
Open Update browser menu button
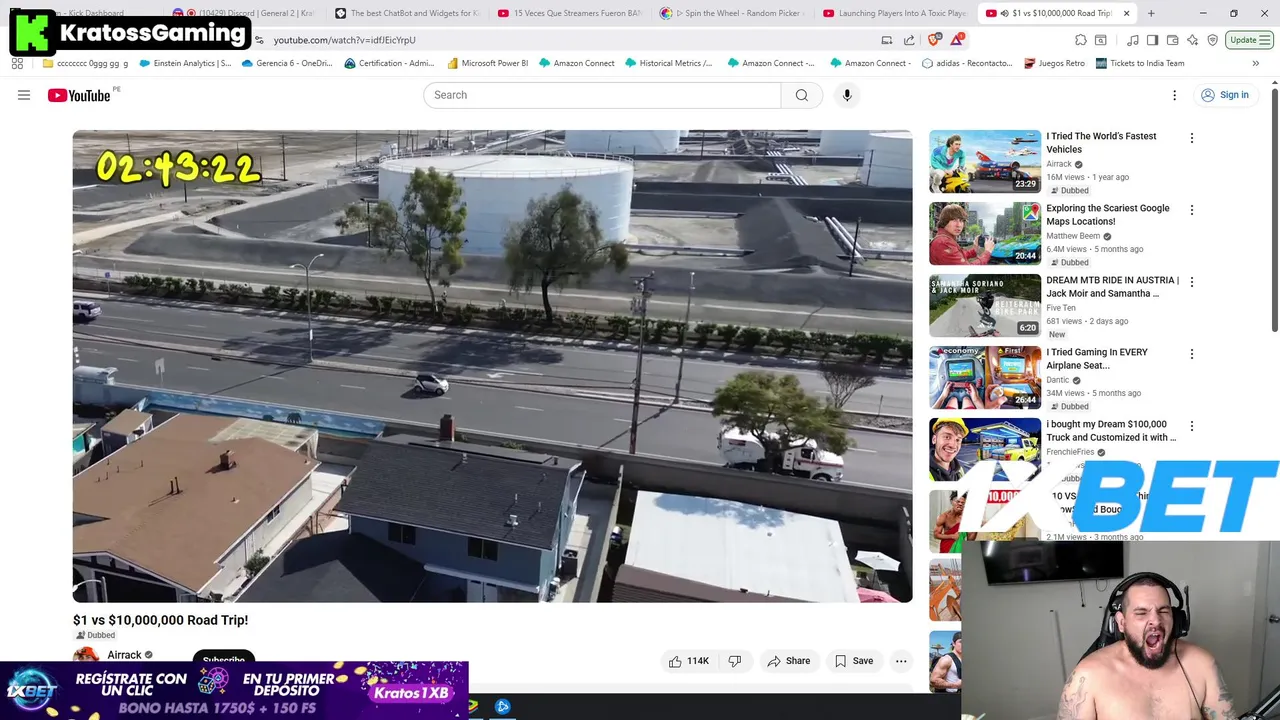point(1249,40)
